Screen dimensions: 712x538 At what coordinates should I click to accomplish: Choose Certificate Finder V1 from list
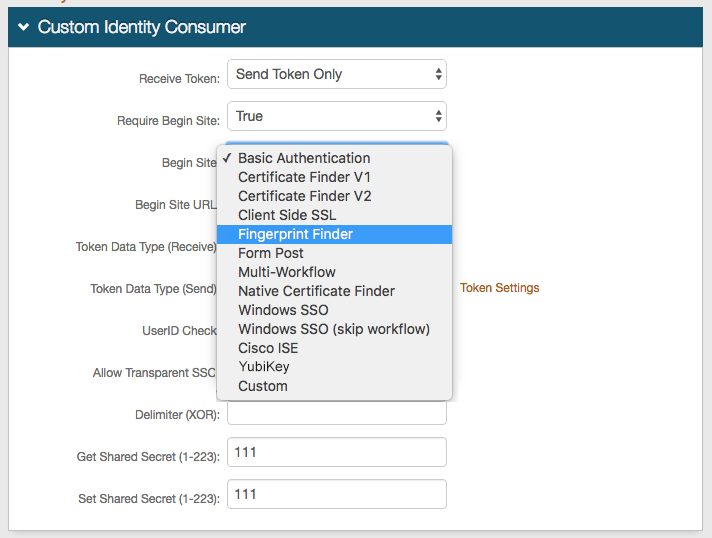(x=304, y=177)
